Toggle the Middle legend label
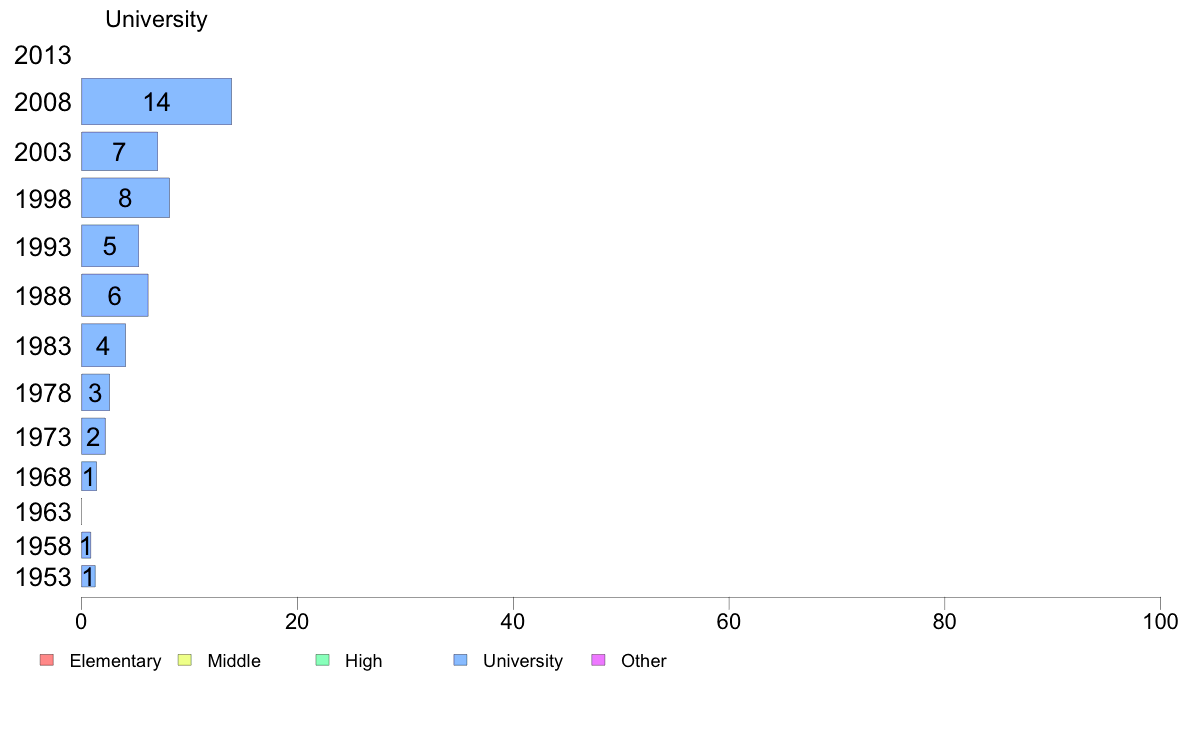This screenshot has width=1188, height=736. [234, 661]
